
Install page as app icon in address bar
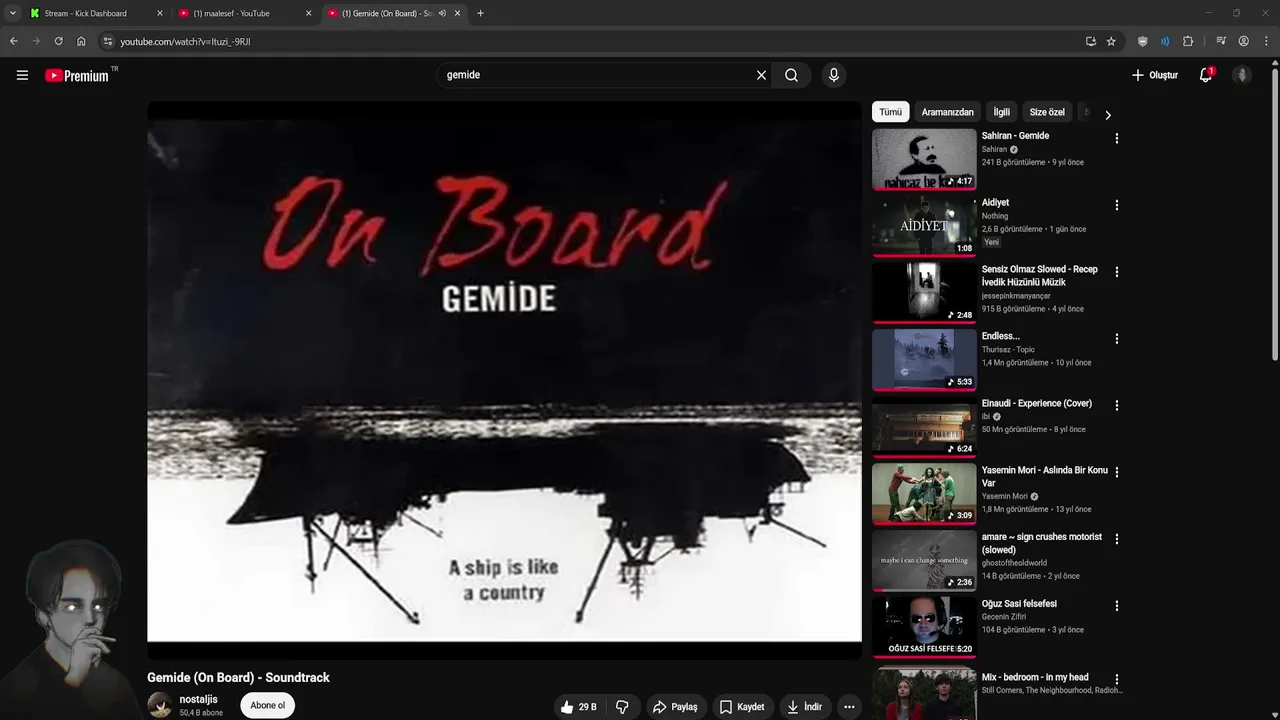point(1091,41)
